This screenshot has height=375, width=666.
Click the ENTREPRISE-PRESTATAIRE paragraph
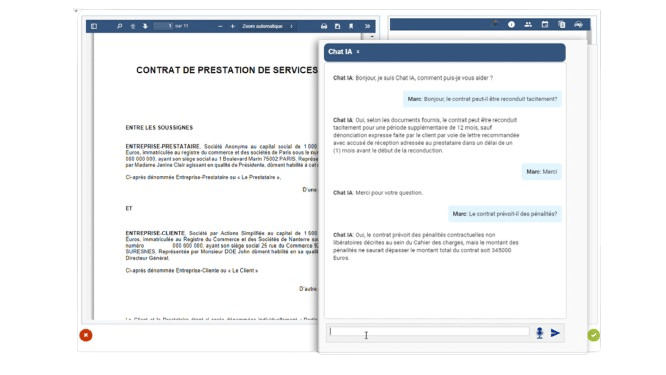221,155
